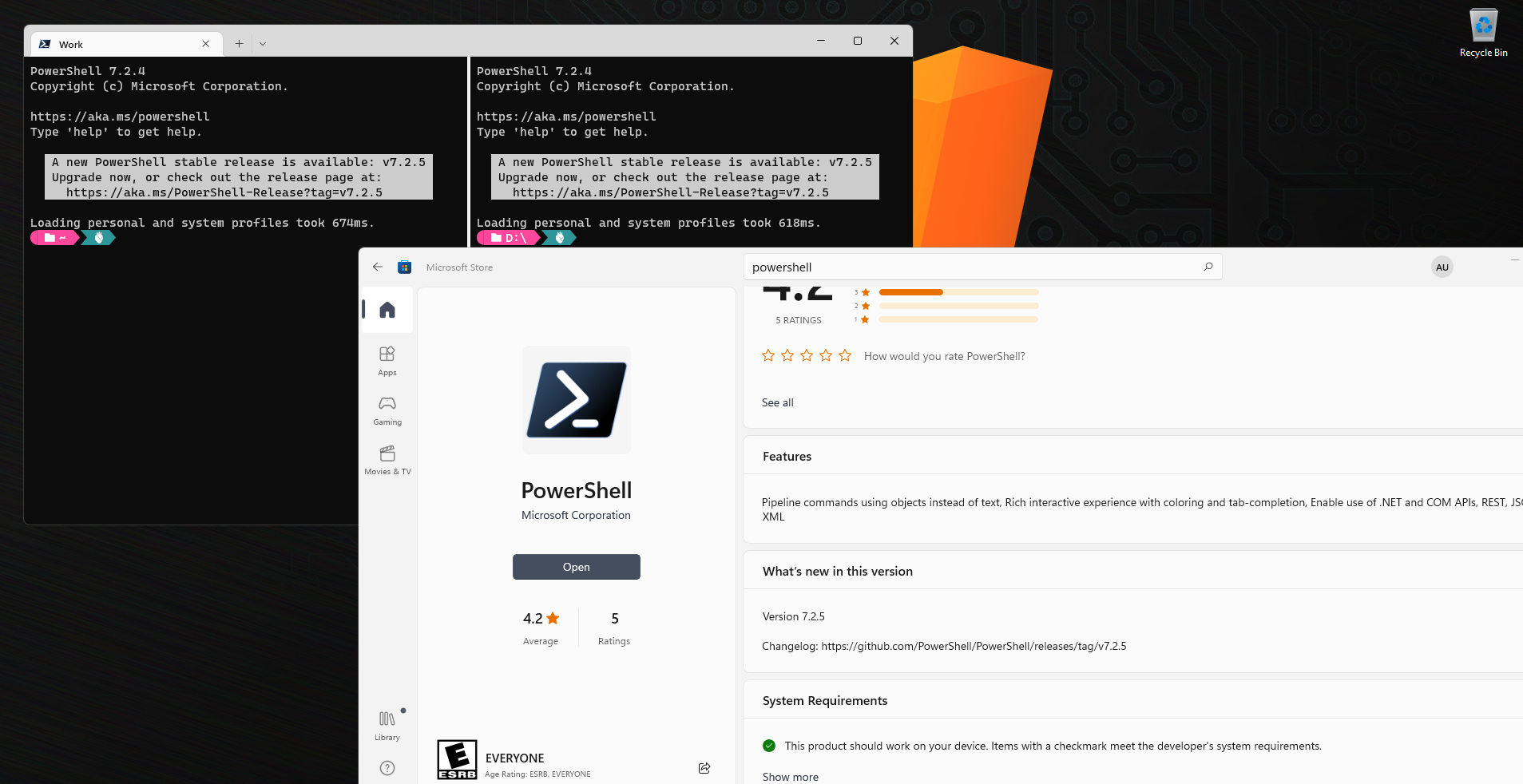
Task: Browse the Movies & TV section
Action: (x=387, y=459)
